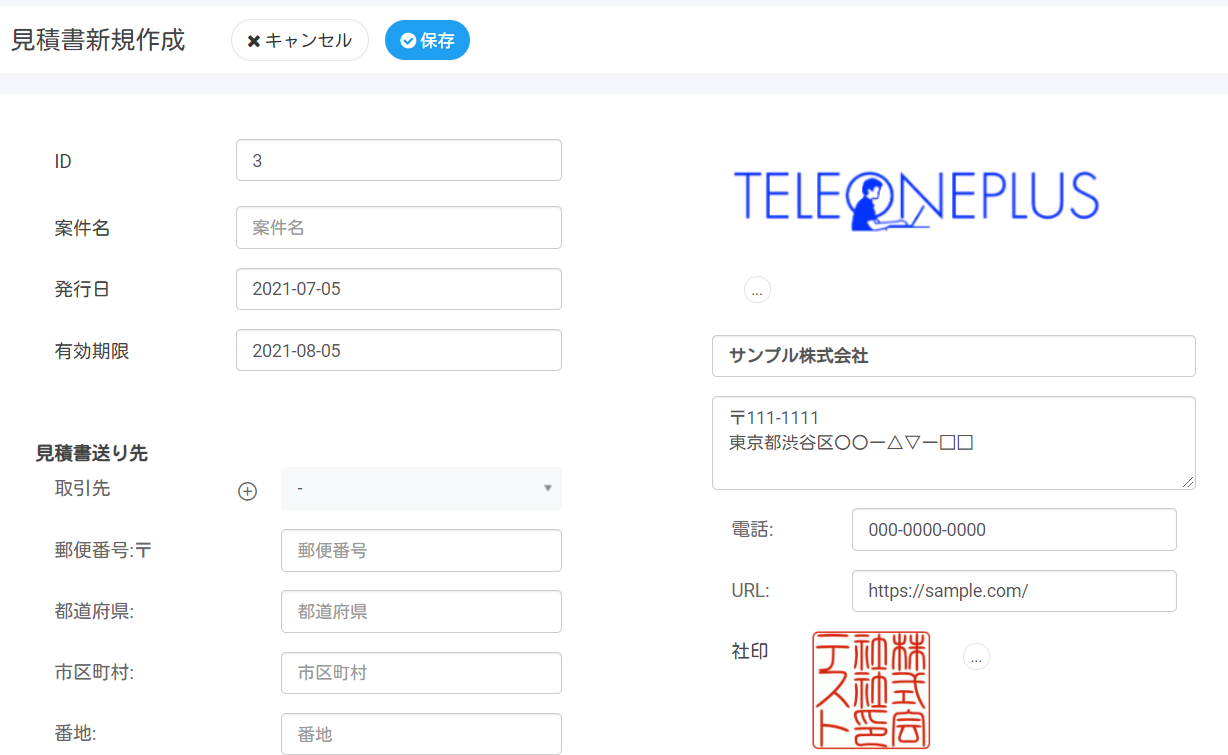This screenshot has width=1228, height=755.
Task: Click the 見積書送り先 section heading
Action: (x=92, y=453)
